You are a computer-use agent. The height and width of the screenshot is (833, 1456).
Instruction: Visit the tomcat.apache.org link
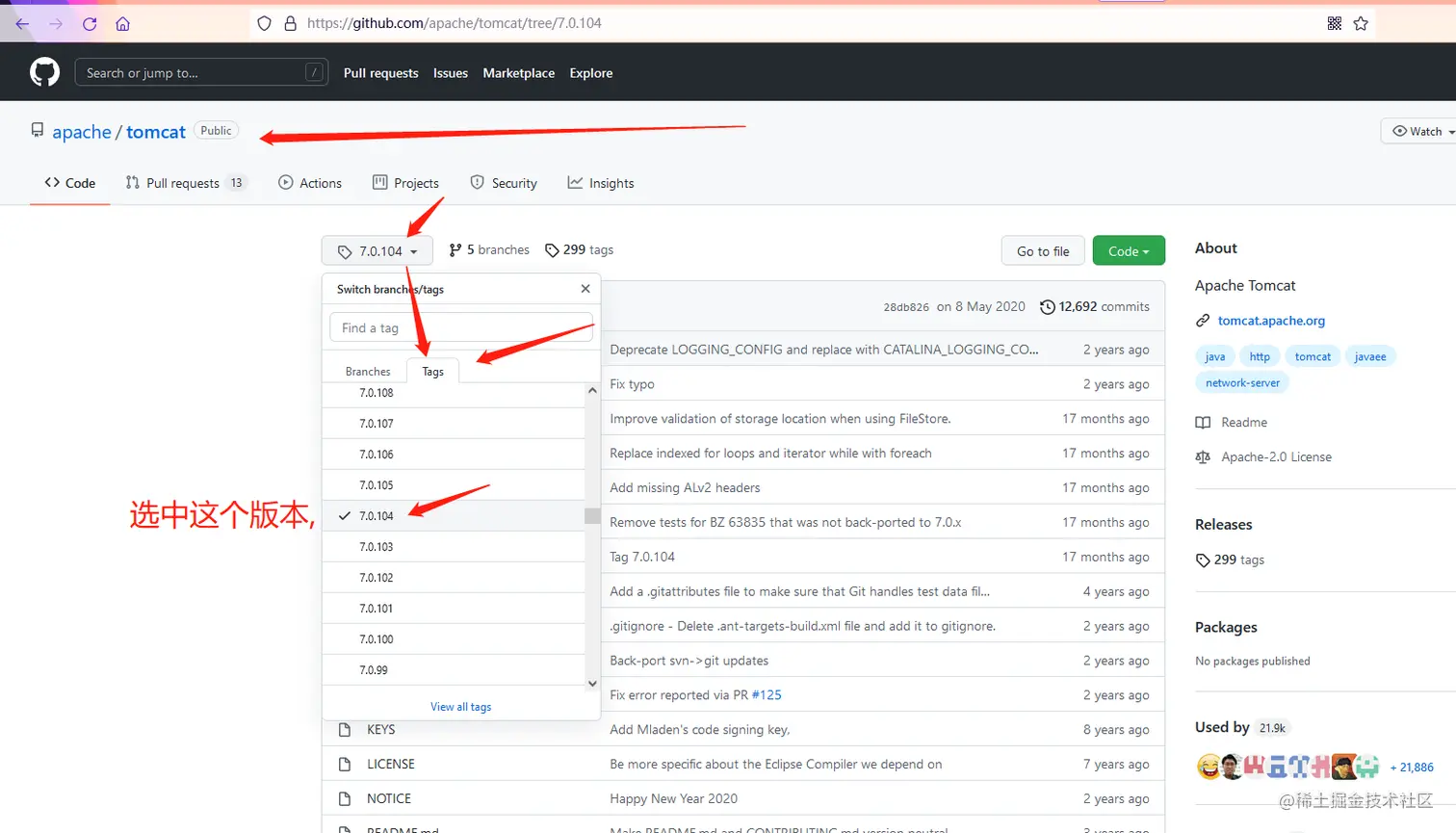pyautogui.click(x=1271, y=321)
